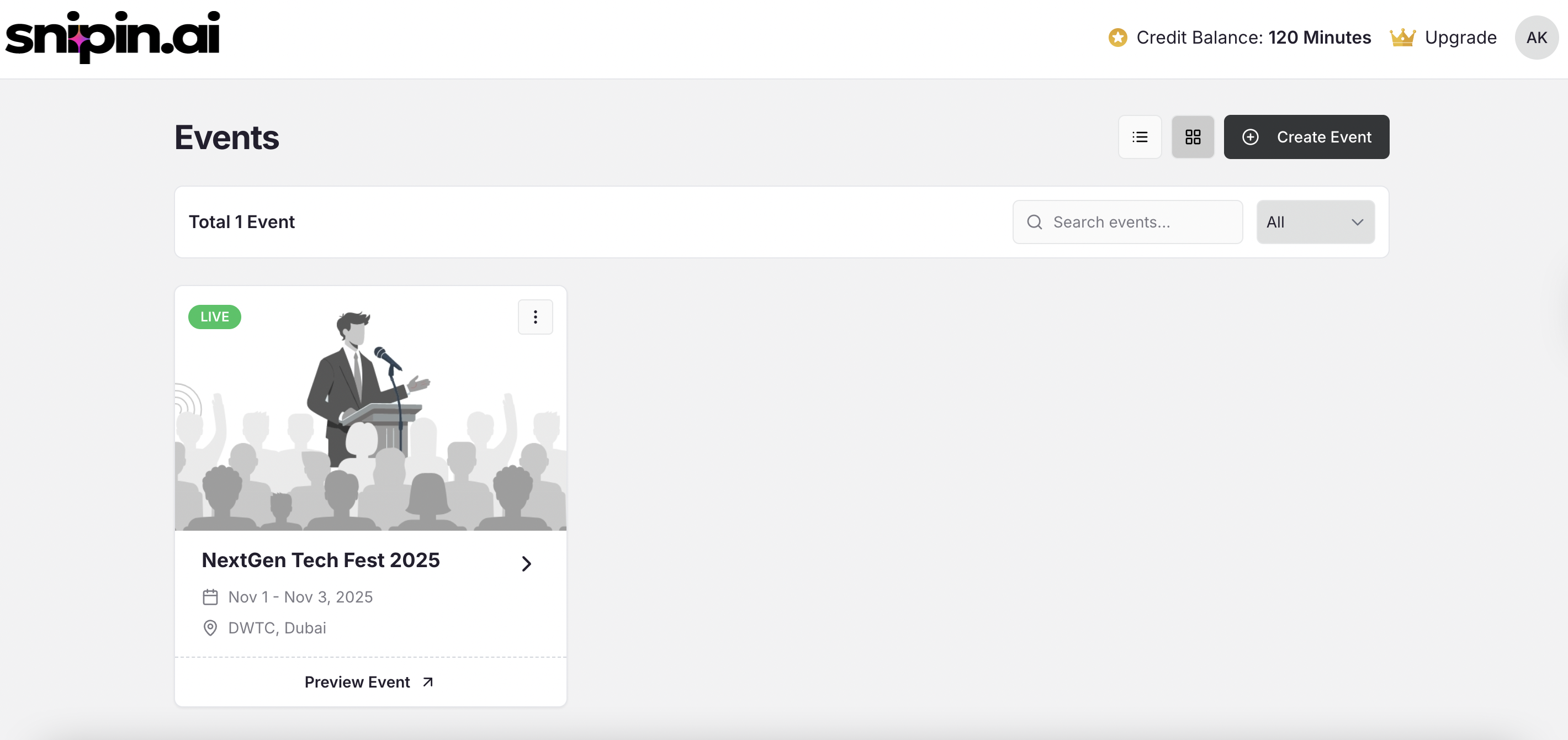
Task: Click the LIVE status badge
Action: tap(214, 316)
